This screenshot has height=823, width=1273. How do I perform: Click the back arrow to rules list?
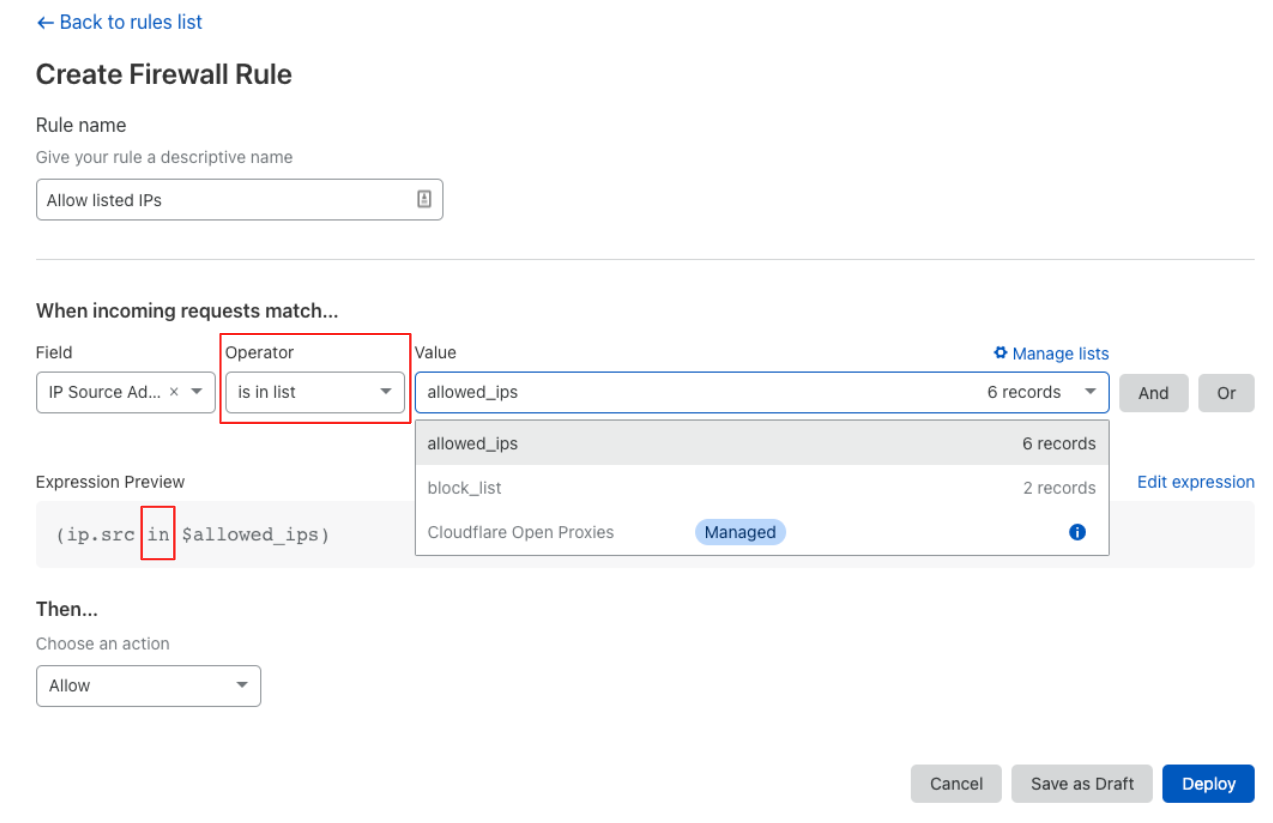(45, 22)
